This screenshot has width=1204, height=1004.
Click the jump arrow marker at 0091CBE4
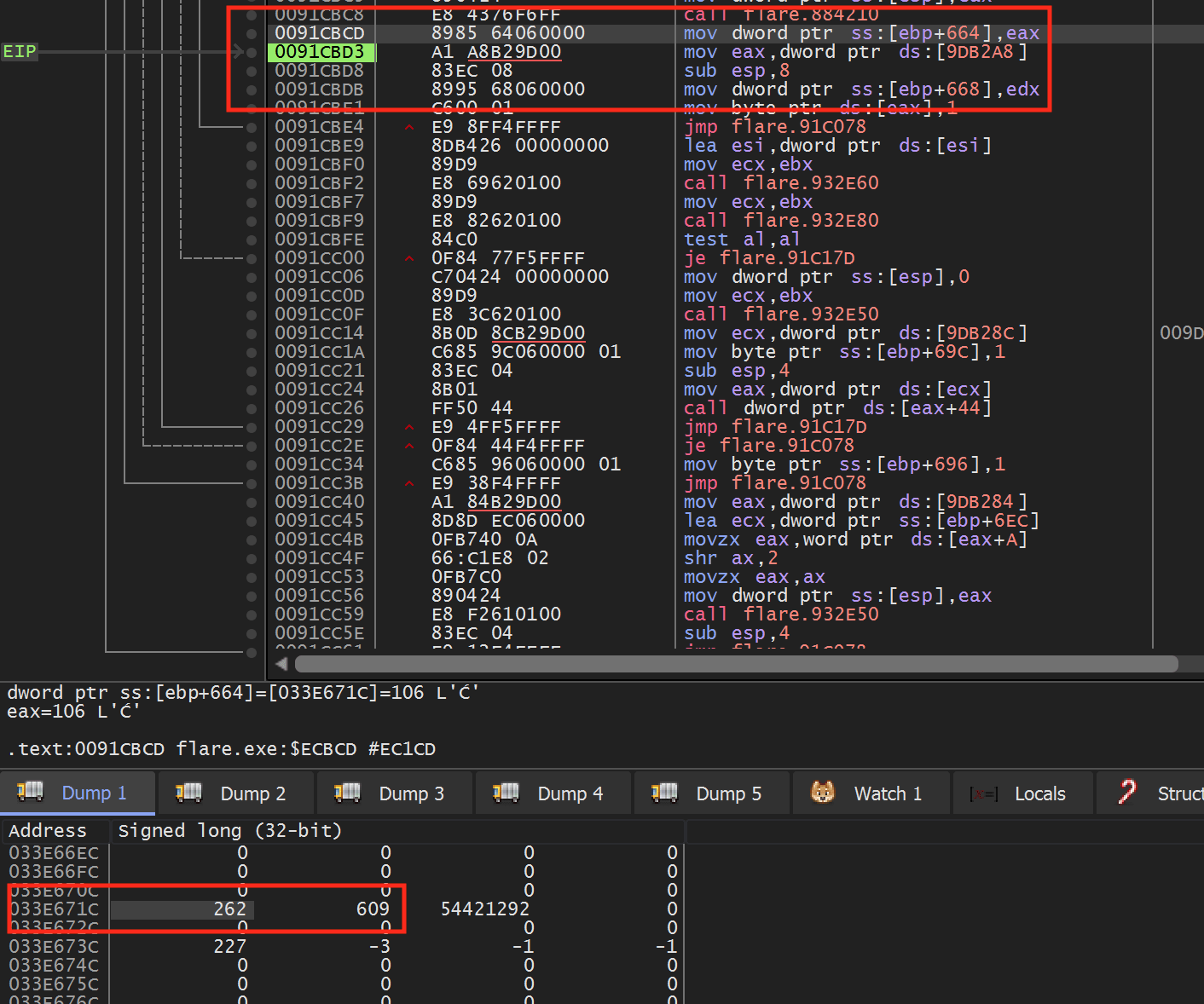(x=409, y=128)
